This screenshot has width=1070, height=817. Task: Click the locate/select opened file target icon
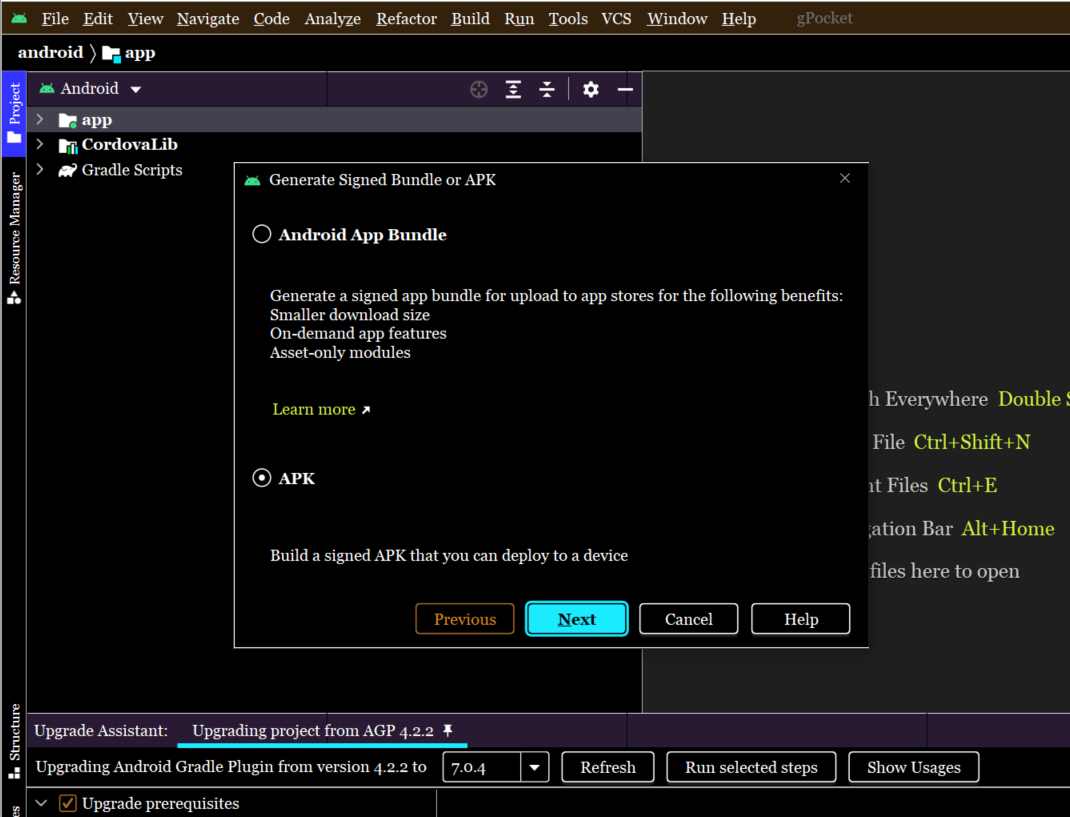[479, 89]
